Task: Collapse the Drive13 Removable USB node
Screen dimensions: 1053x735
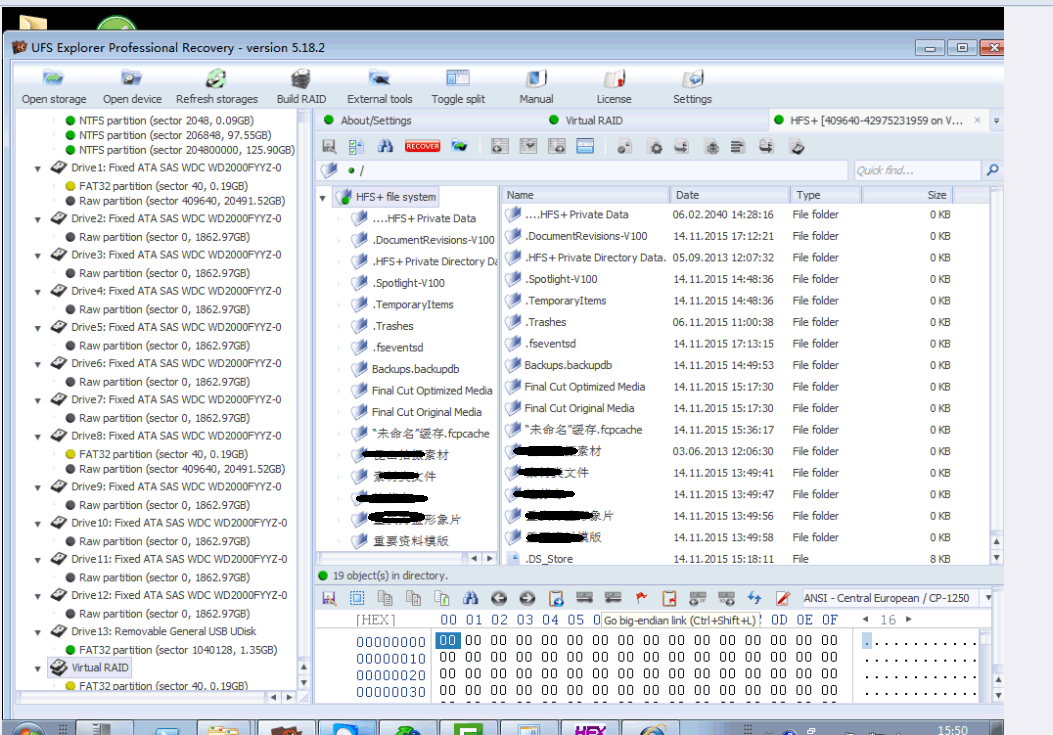Action: coord(38,632)
